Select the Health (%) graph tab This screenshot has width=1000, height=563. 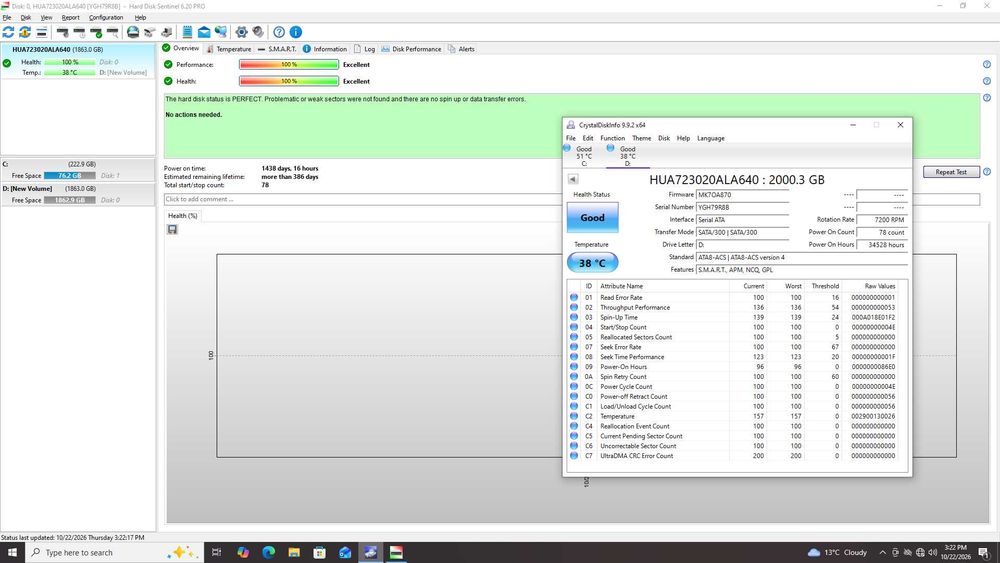[182, 216]
